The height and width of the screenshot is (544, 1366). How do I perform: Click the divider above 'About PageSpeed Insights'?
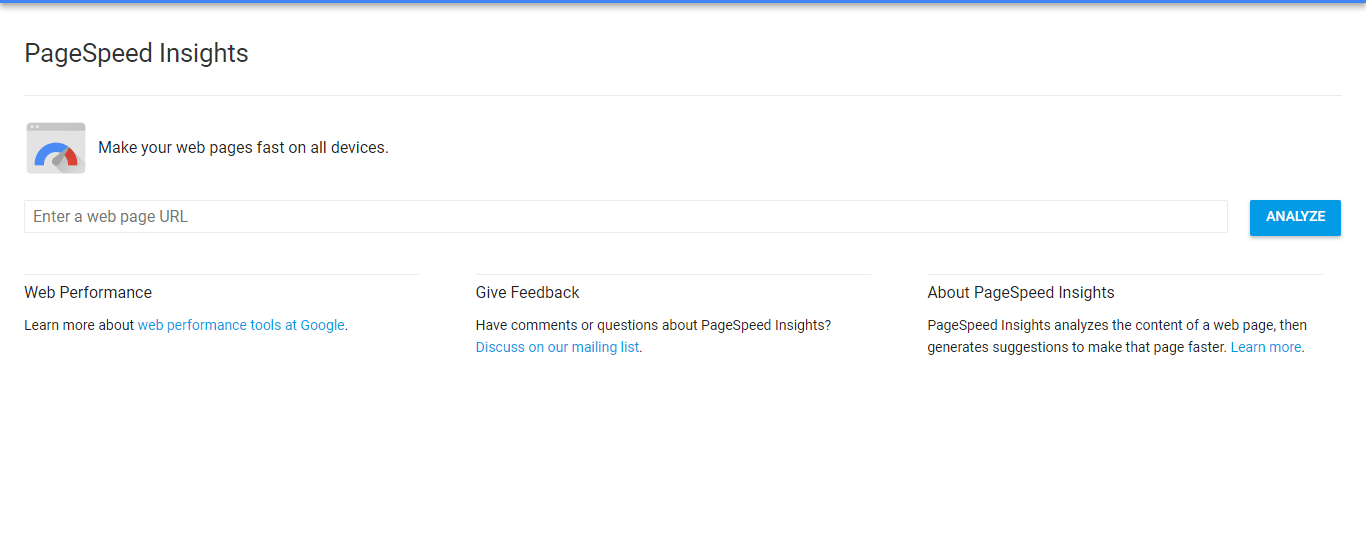[x=1124, y=274]
